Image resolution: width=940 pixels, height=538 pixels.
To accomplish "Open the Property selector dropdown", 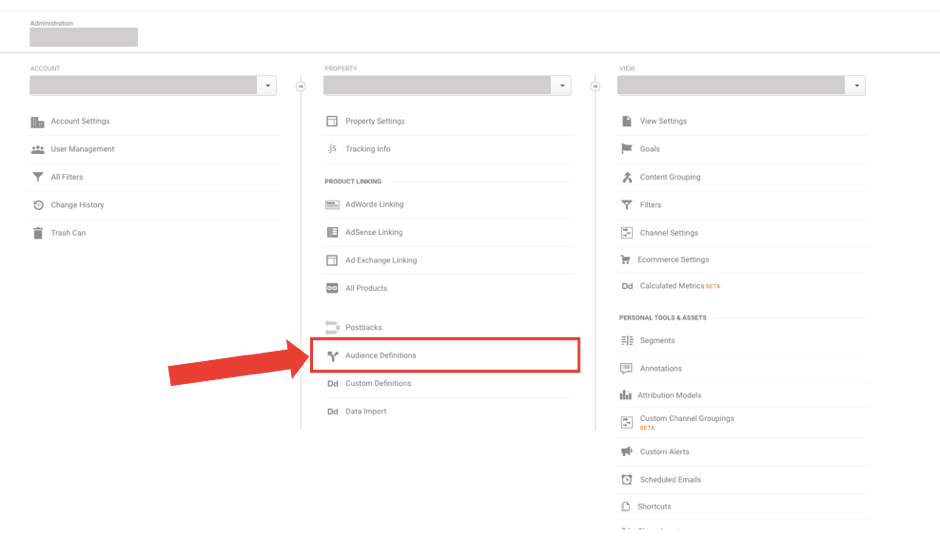I will pos(562,86).
